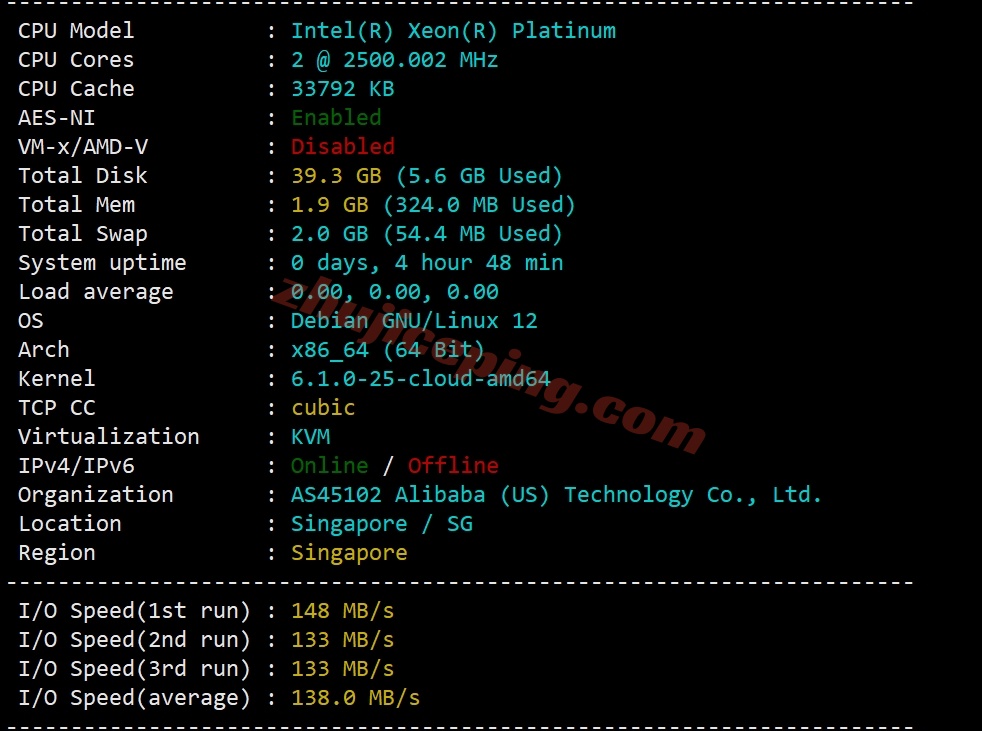Click the 'Total Disk' label
The height and width of the screenshot is (731, 982).
click(x=83, y=176)
